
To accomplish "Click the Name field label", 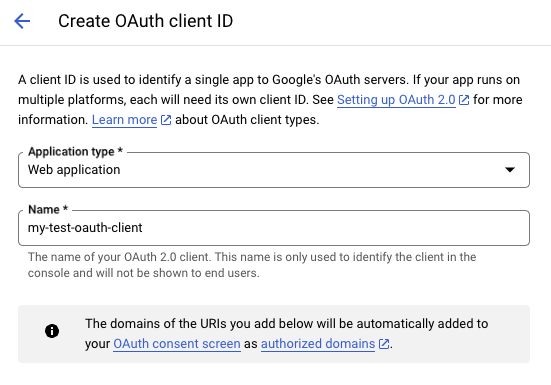I will coord(48,209).
